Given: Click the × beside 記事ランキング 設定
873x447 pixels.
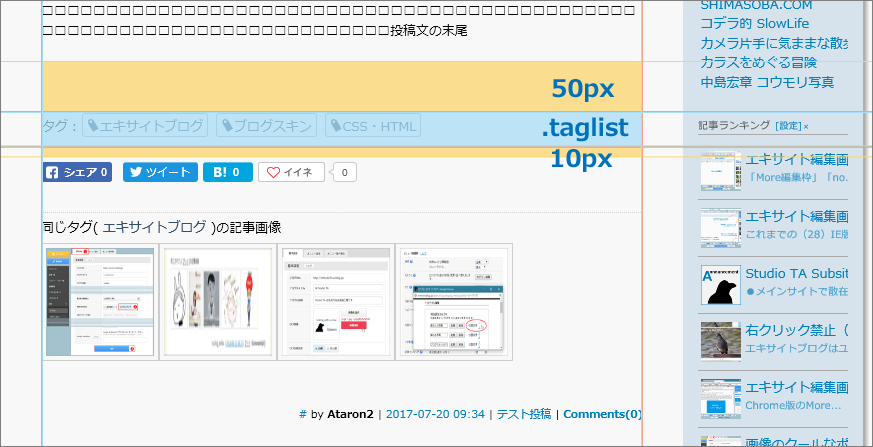Looking at the screenshot, I should (806, 127).
